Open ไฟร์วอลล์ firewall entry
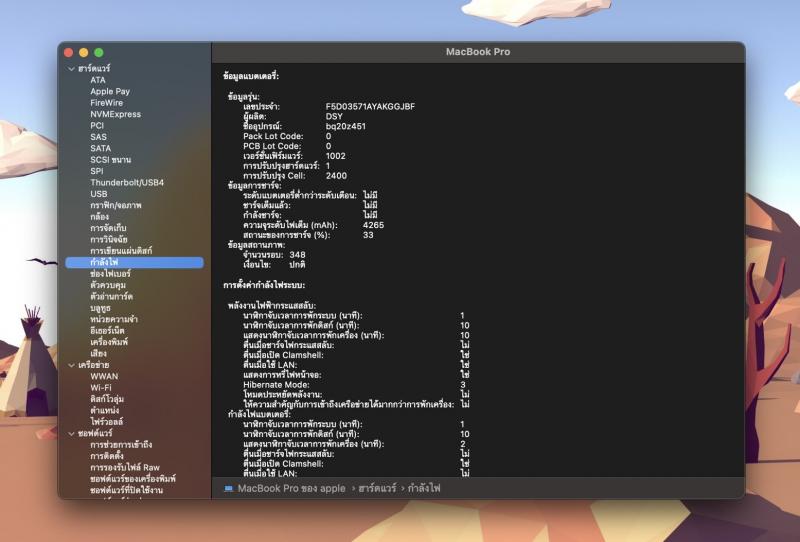The width and height of the screenshot is (800, 542). [x=107, y=422]
